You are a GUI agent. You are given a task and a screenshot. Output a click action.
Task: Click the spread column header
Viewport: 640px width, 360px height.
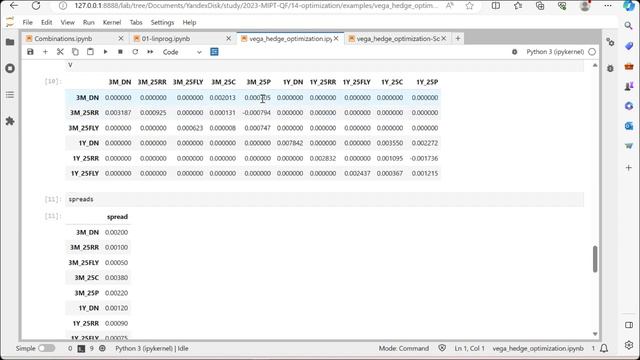tap(117, 217)
